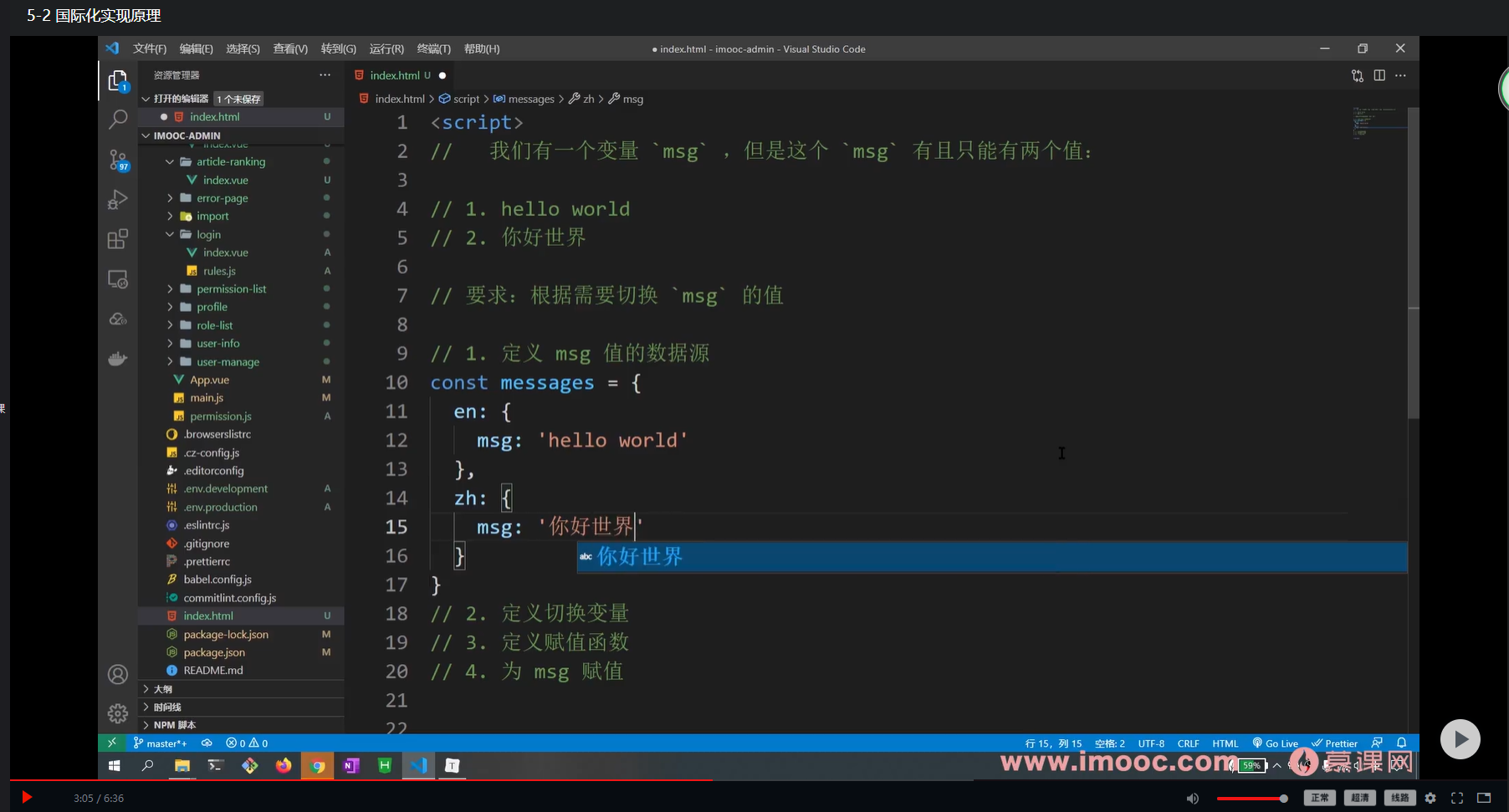
Task: Expand the 大纲 outline section
Action: pos(242,689)
